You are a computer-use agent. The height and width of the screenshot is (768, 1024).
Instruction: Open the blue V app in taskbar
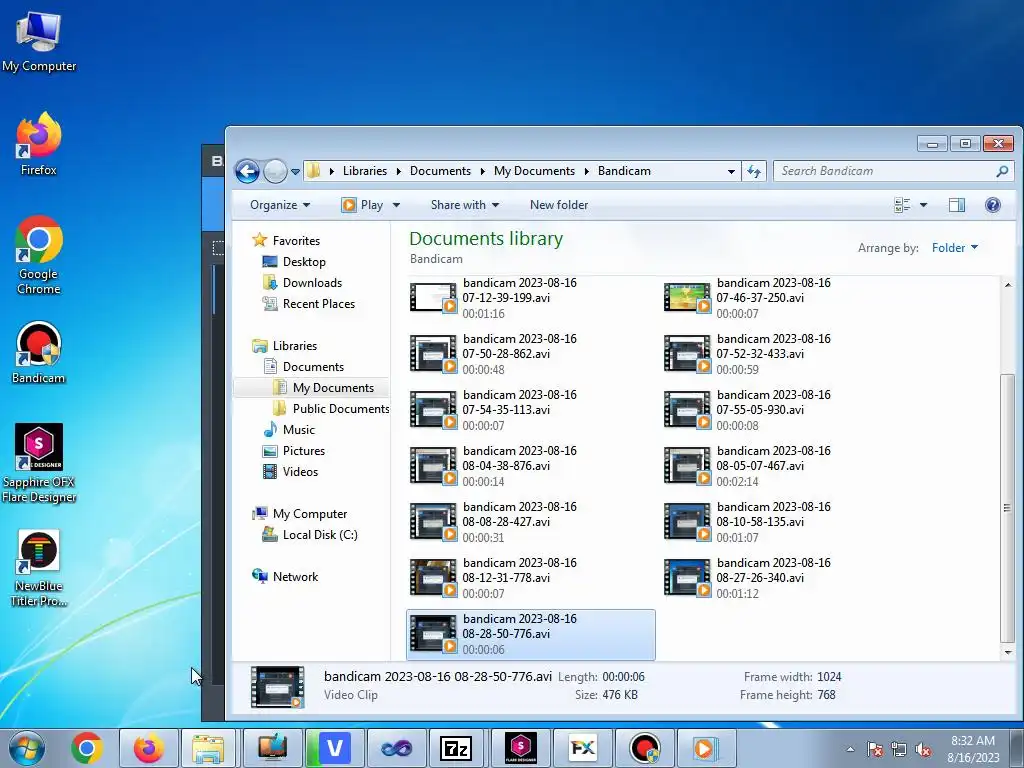334,748
